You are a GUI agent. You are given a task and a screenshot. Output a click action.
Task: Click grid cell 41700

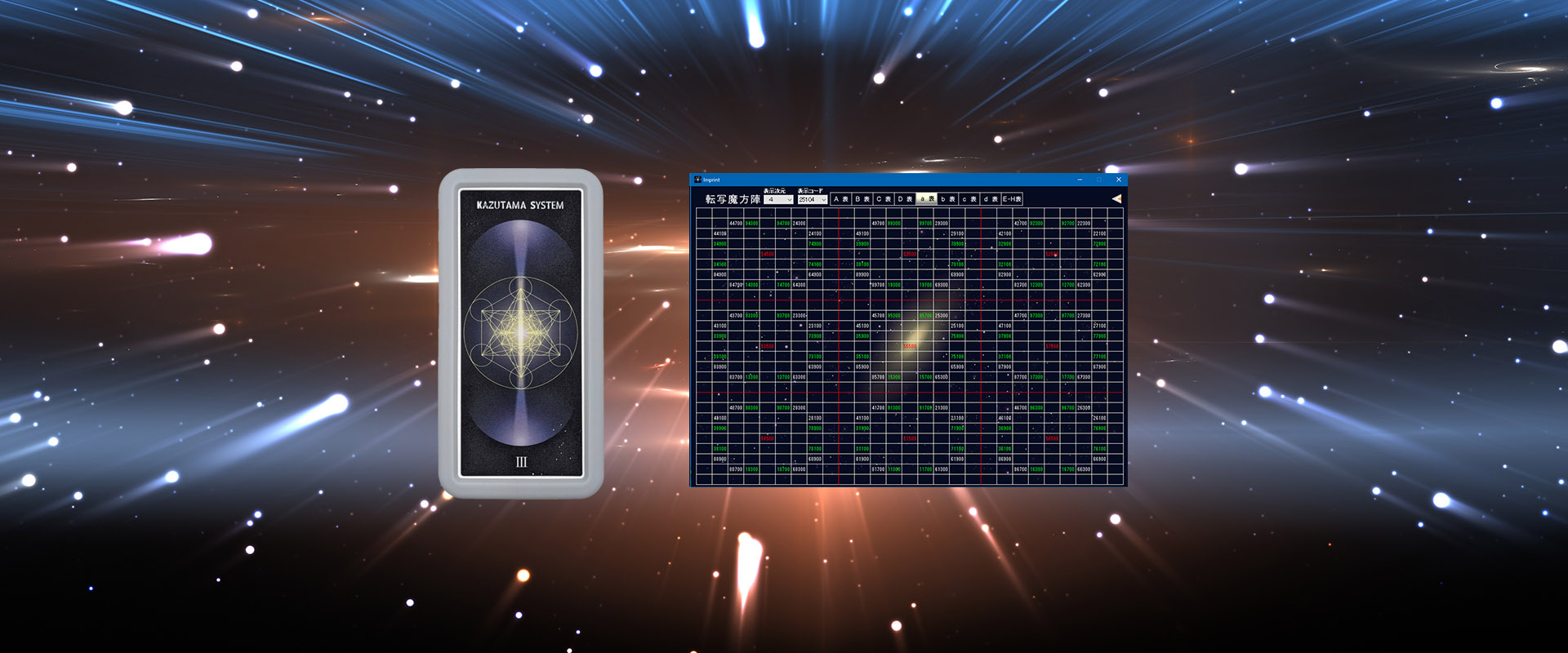tap(879, 407)
